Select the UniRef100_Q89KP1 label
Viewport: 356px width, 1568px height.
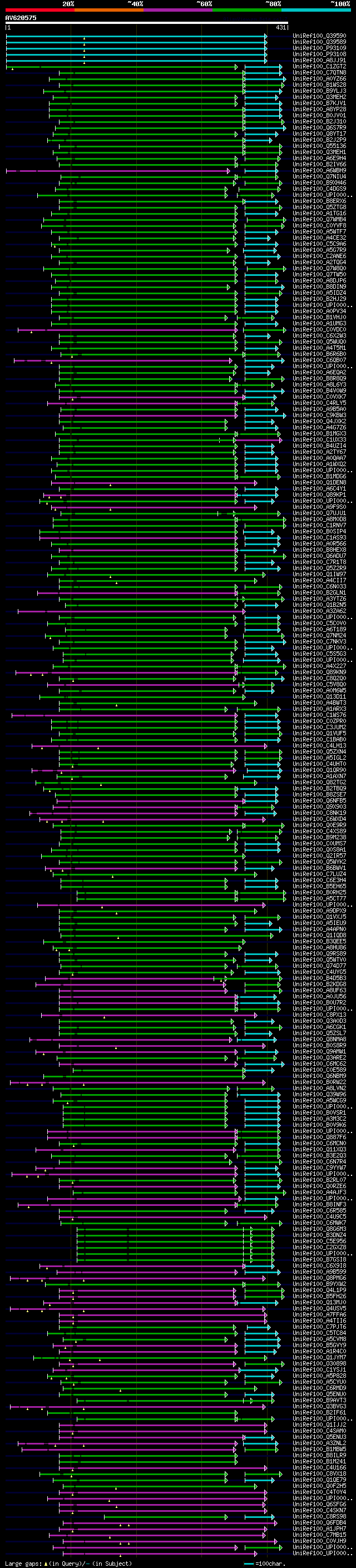319,494
